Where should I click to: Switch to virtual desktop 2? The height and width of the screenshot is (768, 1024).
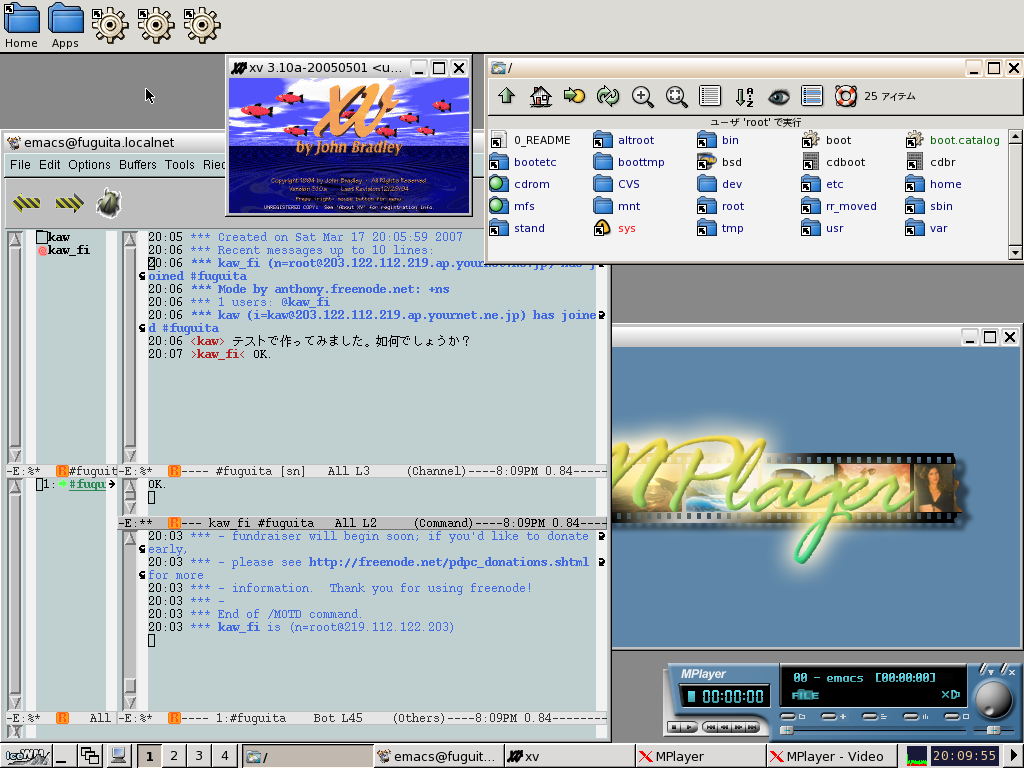click(173, 756)
